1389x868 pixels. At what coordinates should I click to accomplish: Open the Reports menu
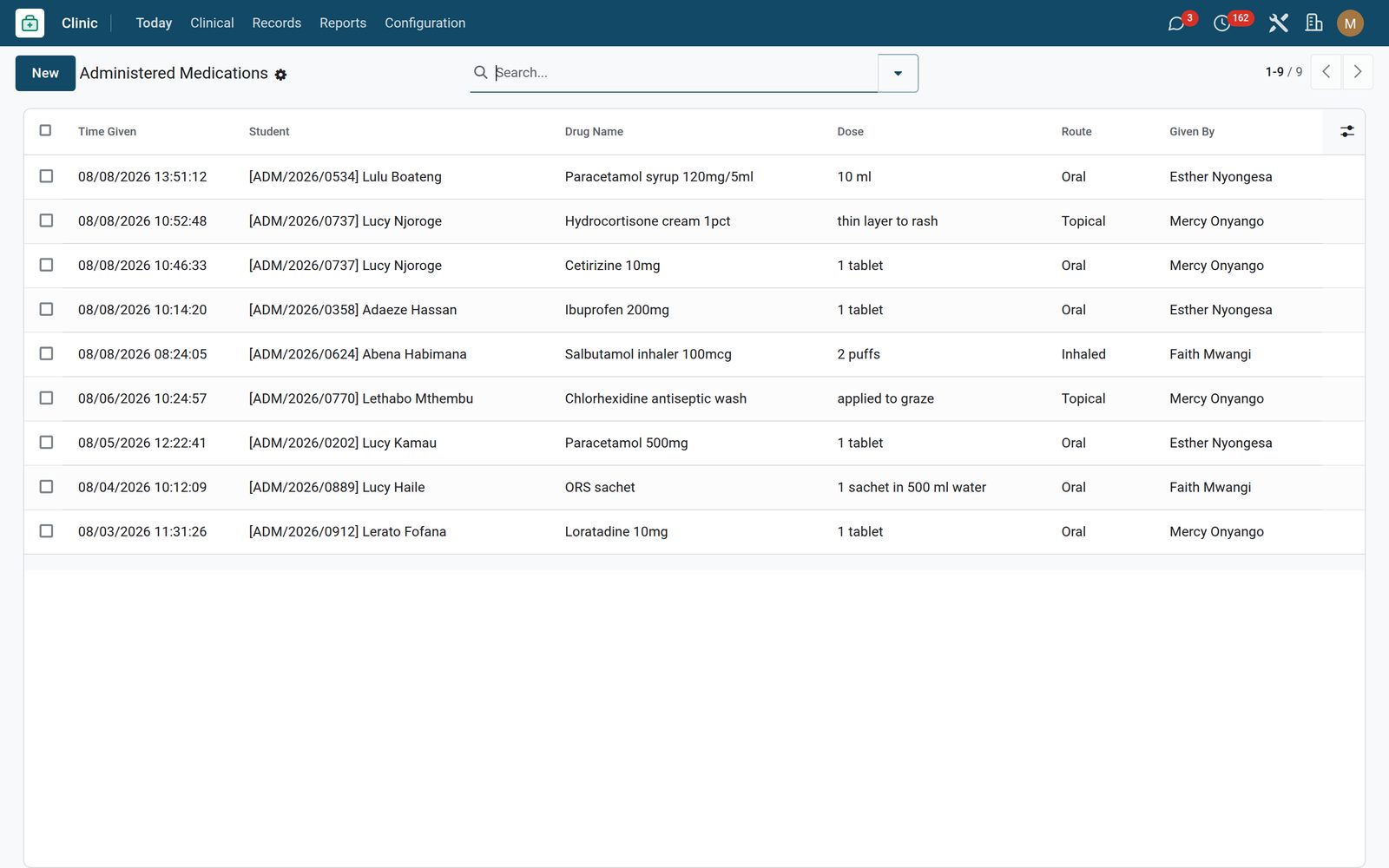343,23
